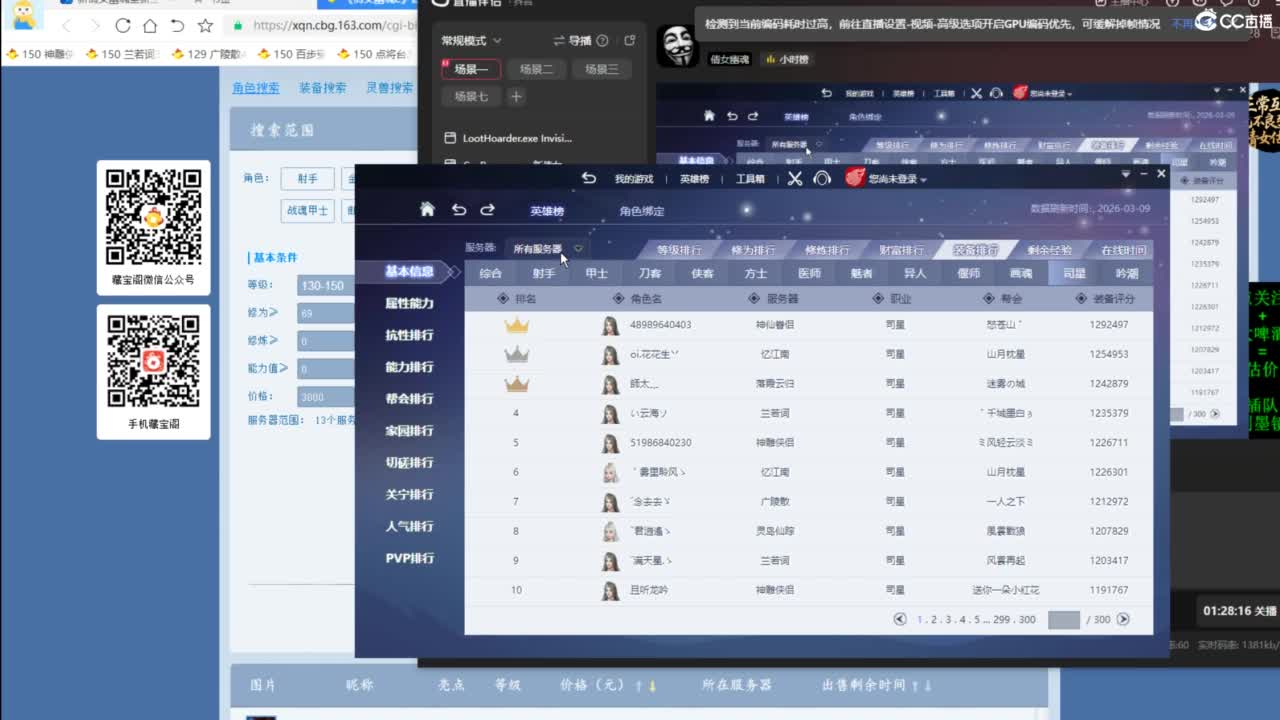Click the red NetEase logo icon
The width and height of the screenshot is (1280, 720).
coord(854,178)
